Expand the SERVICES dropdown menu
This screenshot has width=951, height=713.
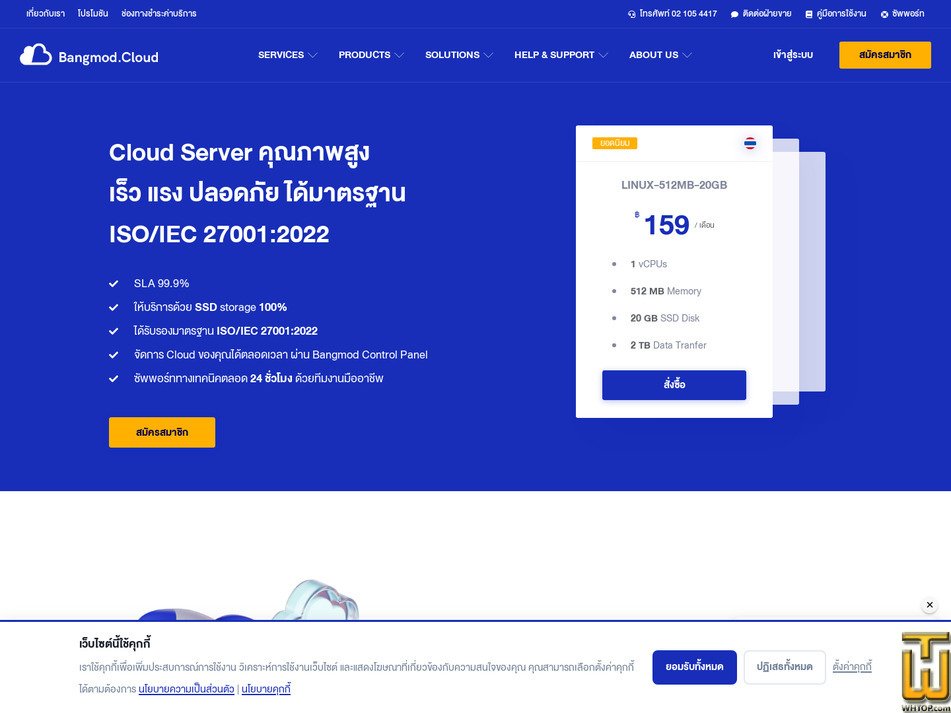[287, 55]
